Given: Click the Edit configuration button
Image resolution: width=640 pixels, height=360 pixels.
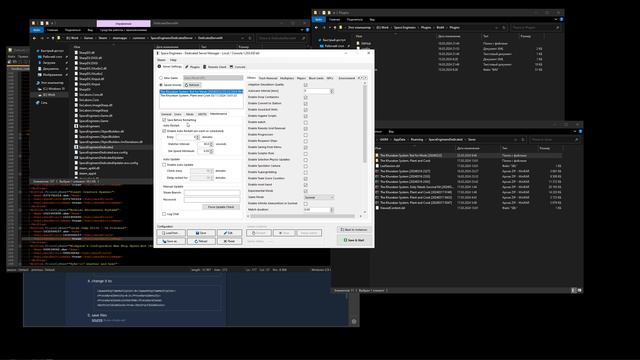Looking at the screenshot, I should 229,233.
